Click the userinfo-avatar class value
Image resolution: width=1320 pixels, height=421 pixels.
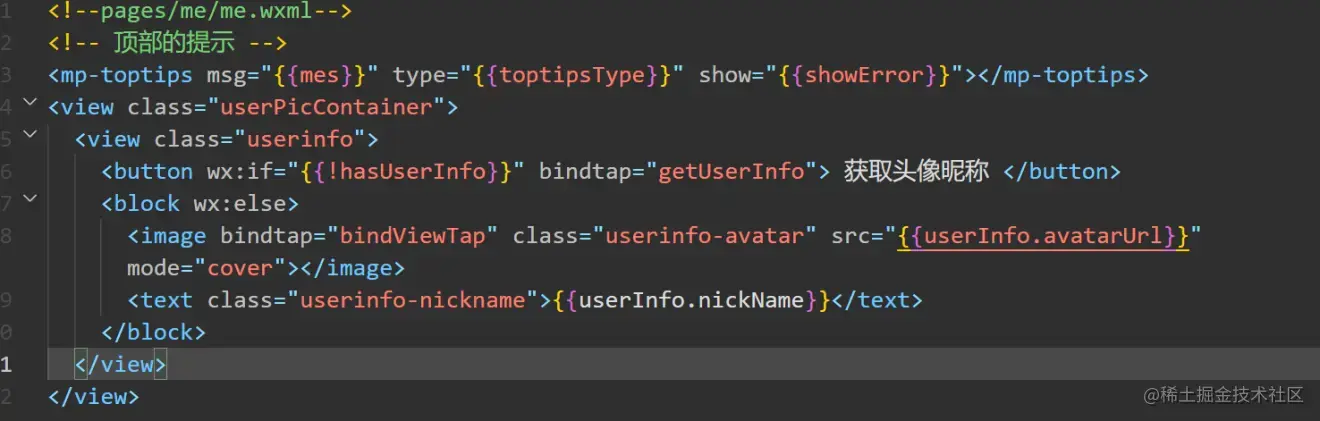click(x=704, y=236)
